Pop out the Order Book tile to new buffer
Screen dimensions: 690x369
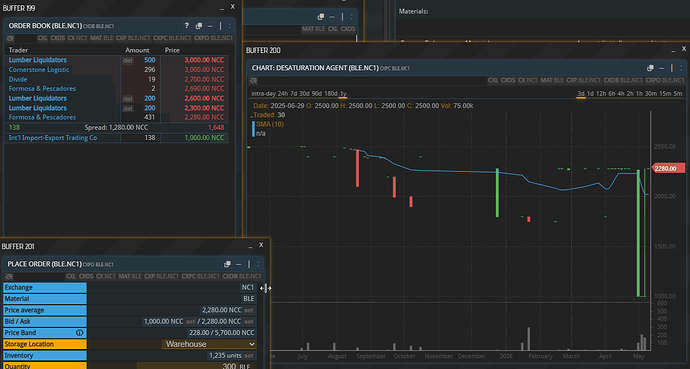[x=199, y=26]
